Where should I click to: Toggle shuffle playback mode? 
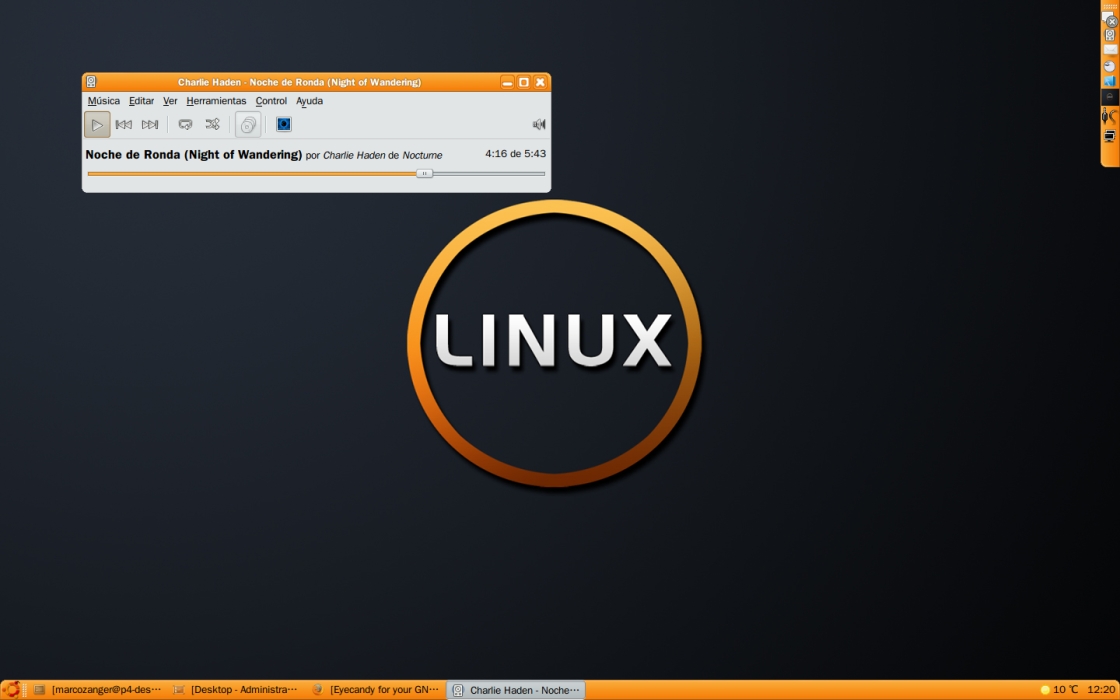[212, 124]
